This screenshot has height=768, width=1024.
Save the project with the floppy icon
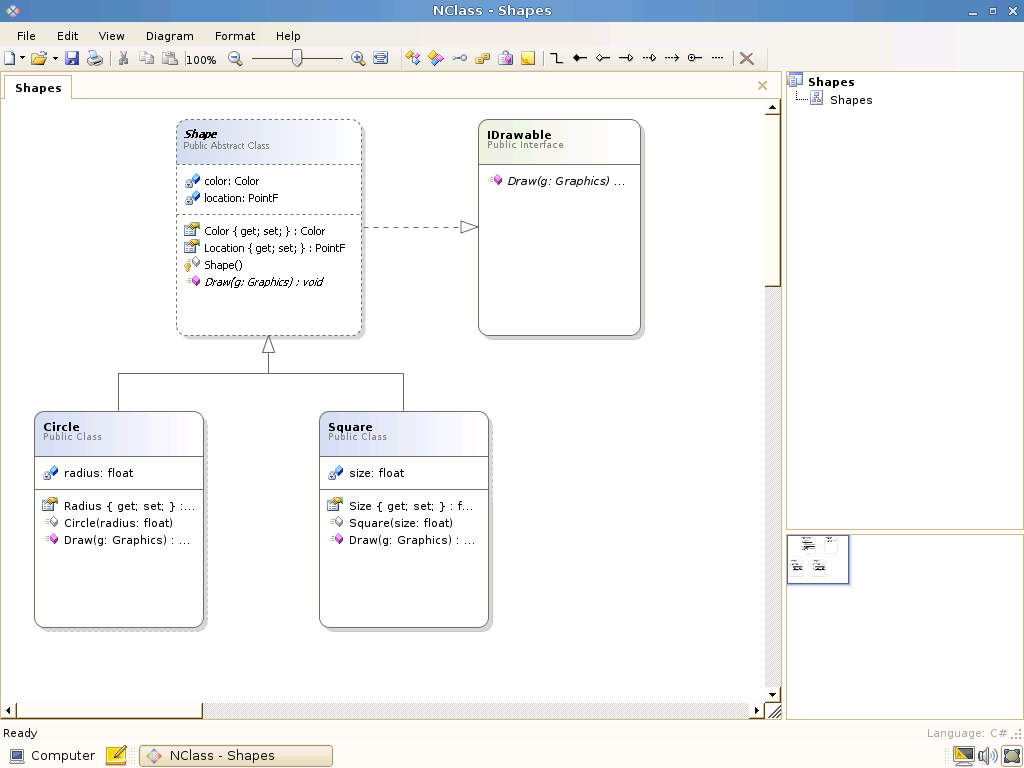[x=72, y=58]
